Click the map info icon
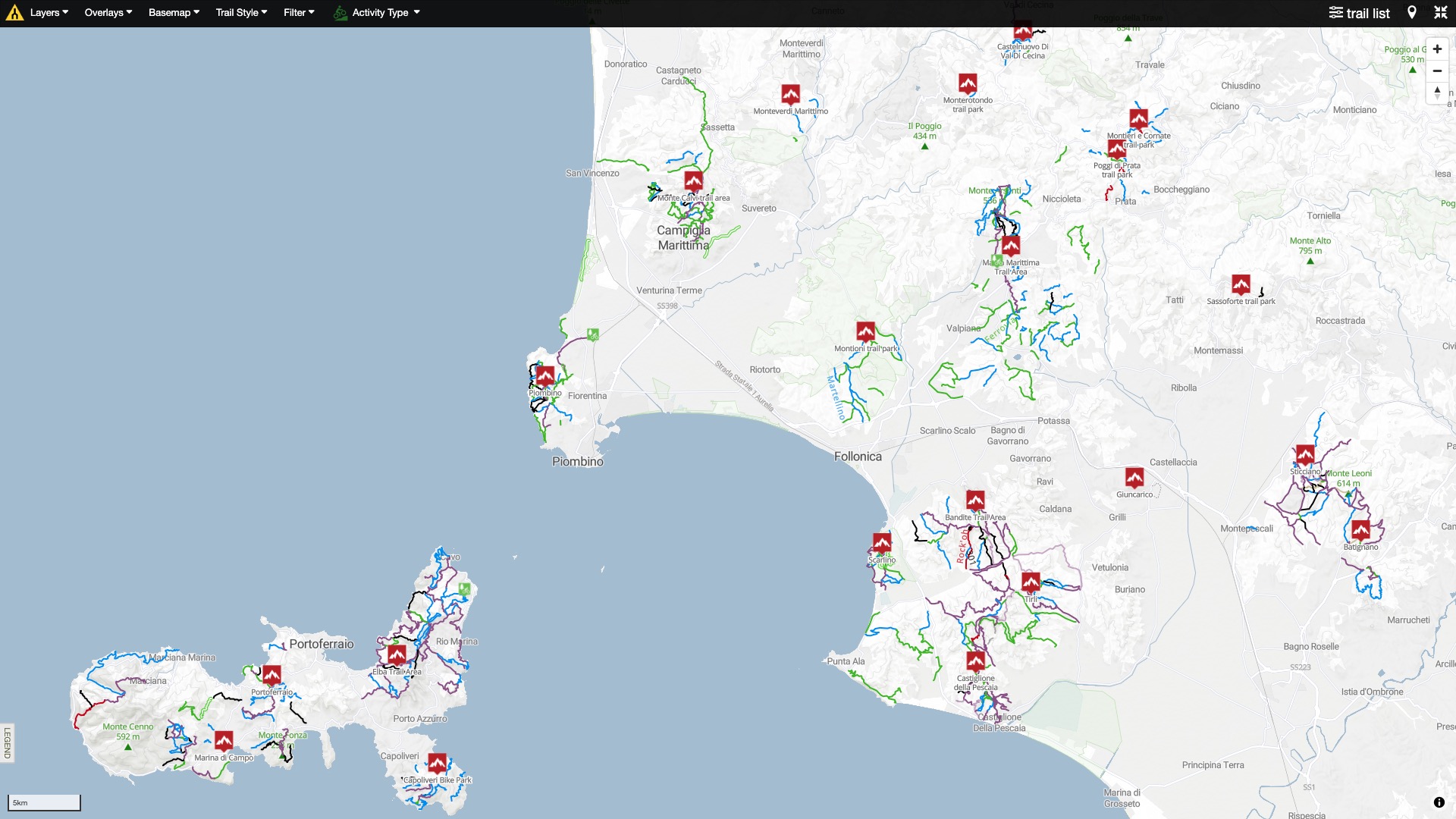The height and width of the screenshot is (819, 1456). click(1439, 802)
